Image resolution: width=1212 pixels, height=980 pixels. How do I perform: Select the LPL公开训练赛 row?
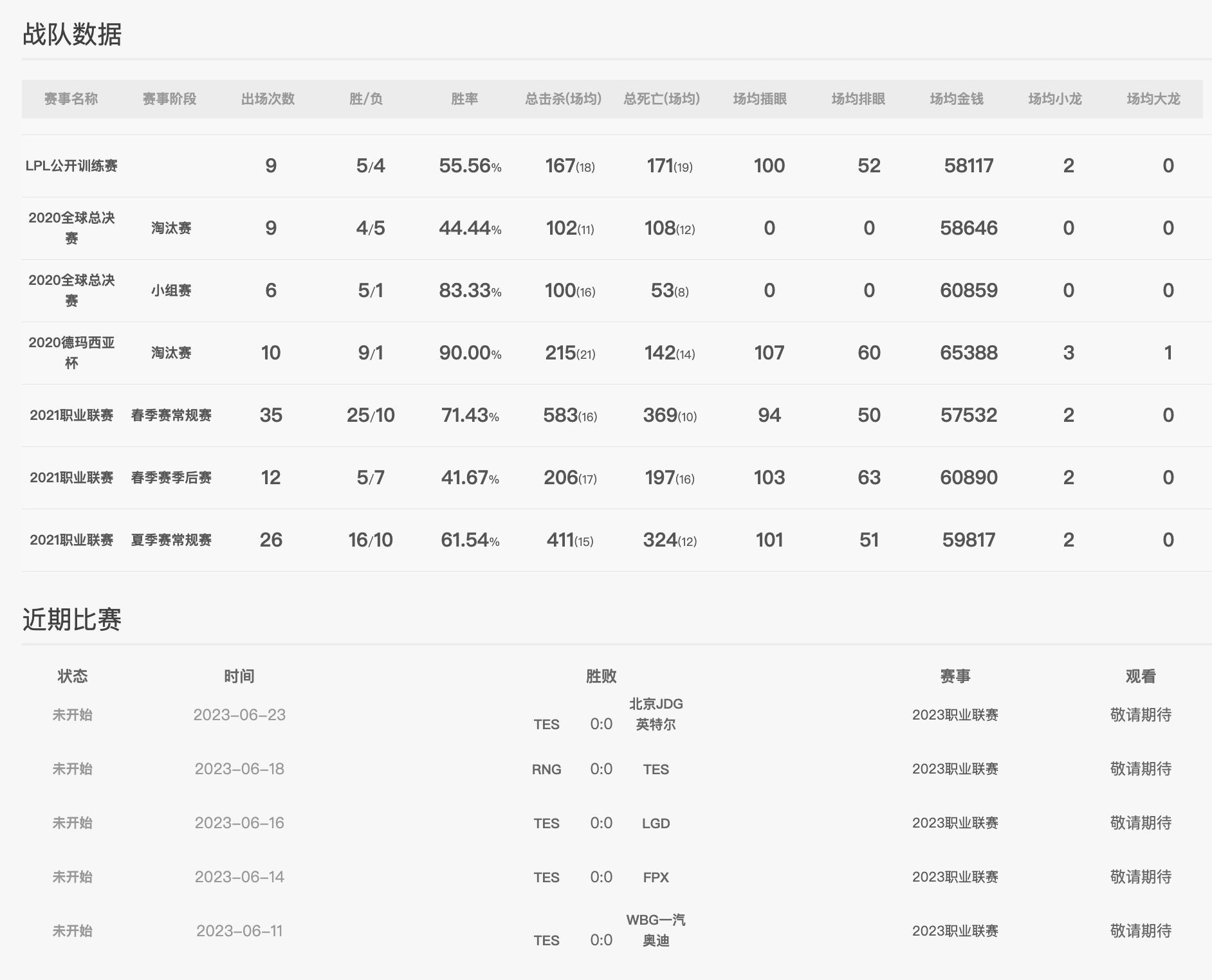pos(73,165)
